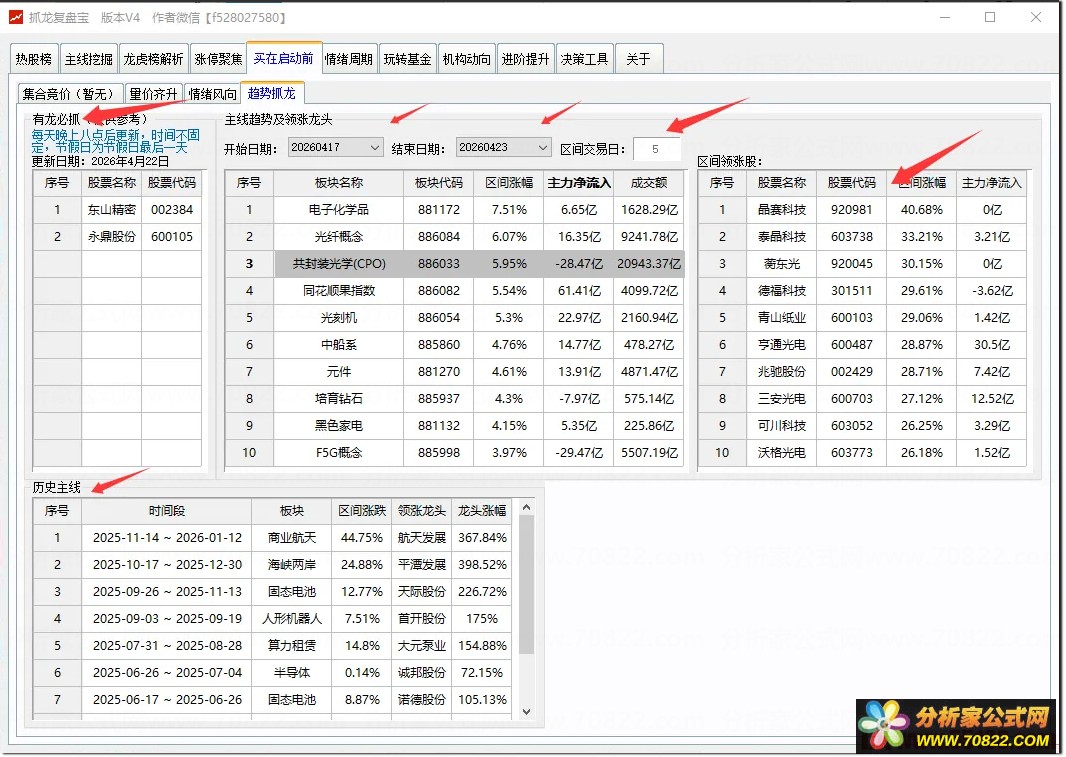Screen dimensions: 1066x757
Task: Open the 热股榜 tab
Action: (34, 60)
